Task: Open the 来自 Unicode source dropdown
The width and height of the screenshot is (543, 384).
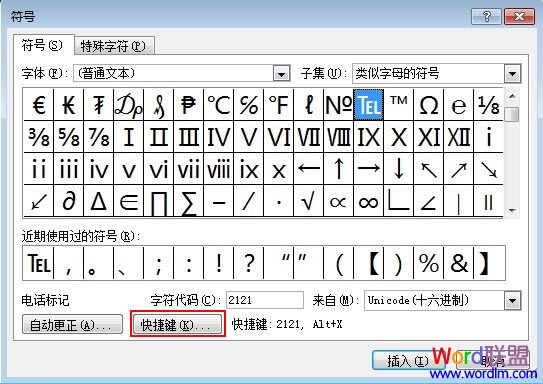Action: point(512,300)
